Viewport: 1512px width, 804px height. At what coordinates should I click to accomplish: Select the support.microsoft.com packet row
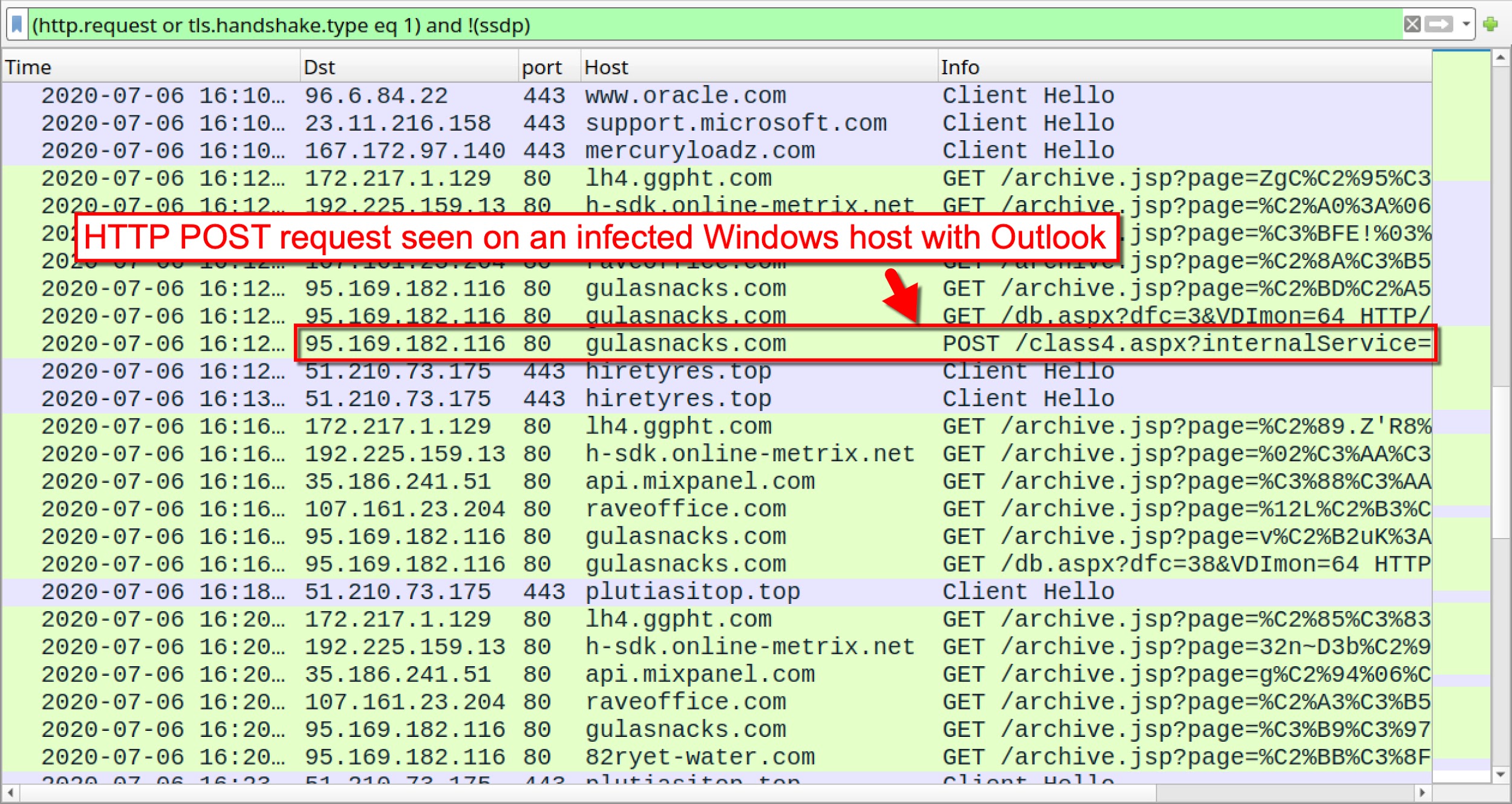coord(717,123)
